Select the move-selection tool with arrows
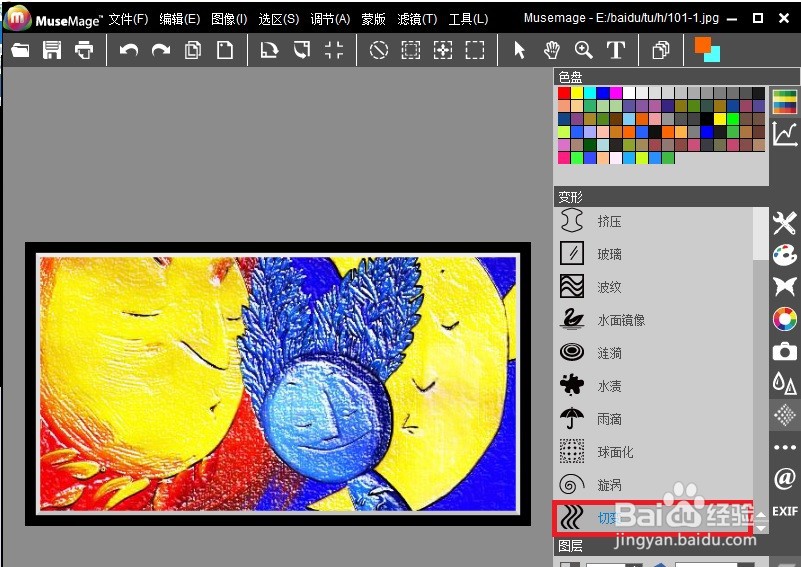Viewport: 801px width, 567px height. (x=442, y=50)
